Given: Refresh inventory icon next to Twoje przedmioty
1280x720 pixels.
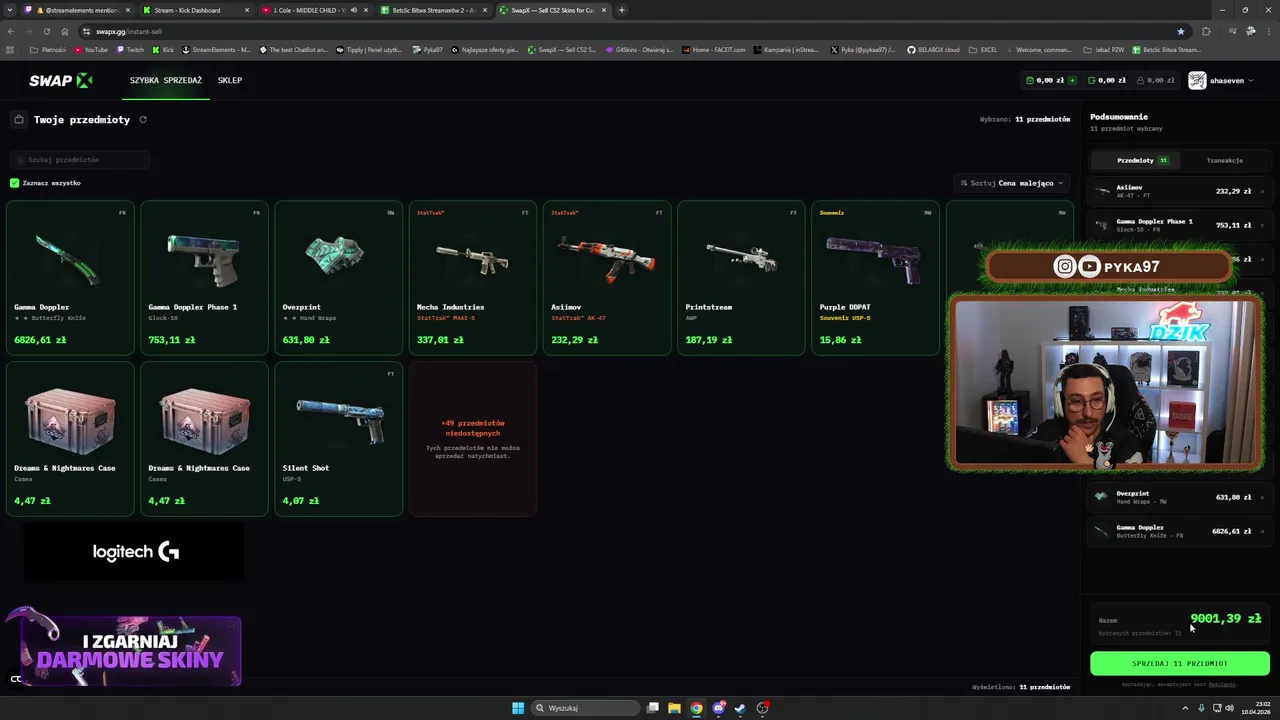Looking at the screenshot, I should tap(143, 120).
